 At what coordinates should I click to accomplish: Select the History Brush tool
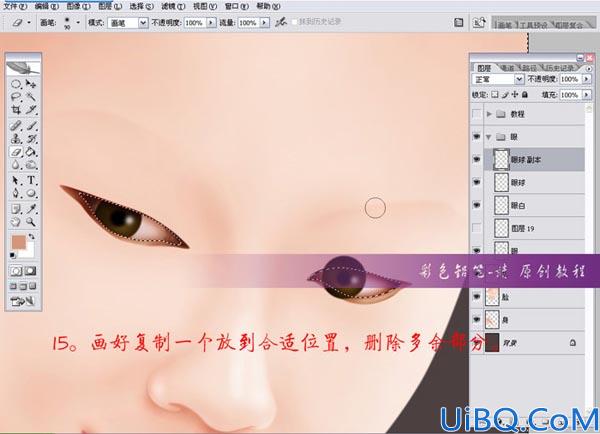(x=31, y=139)
